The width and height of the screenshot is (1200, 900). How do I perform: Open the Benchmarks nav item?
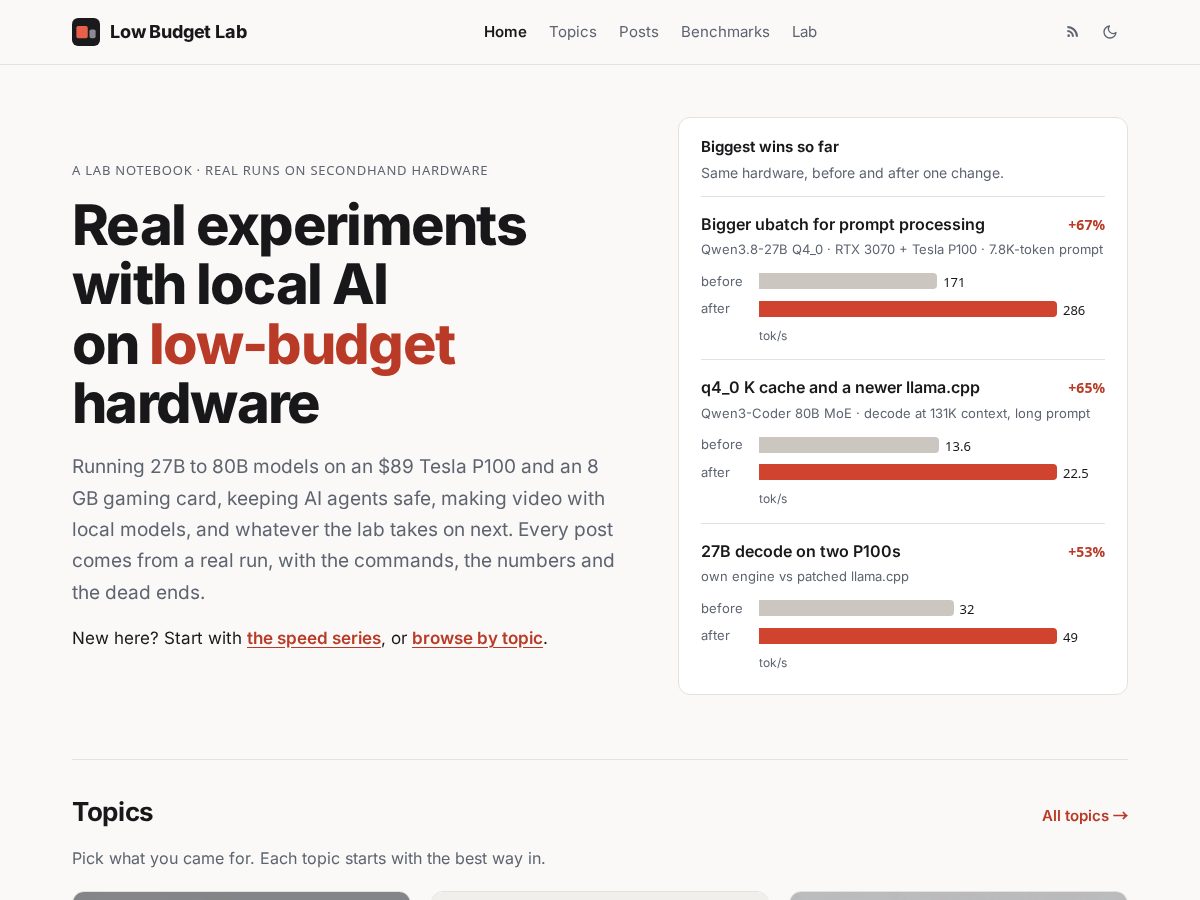[x=725, y=32]
